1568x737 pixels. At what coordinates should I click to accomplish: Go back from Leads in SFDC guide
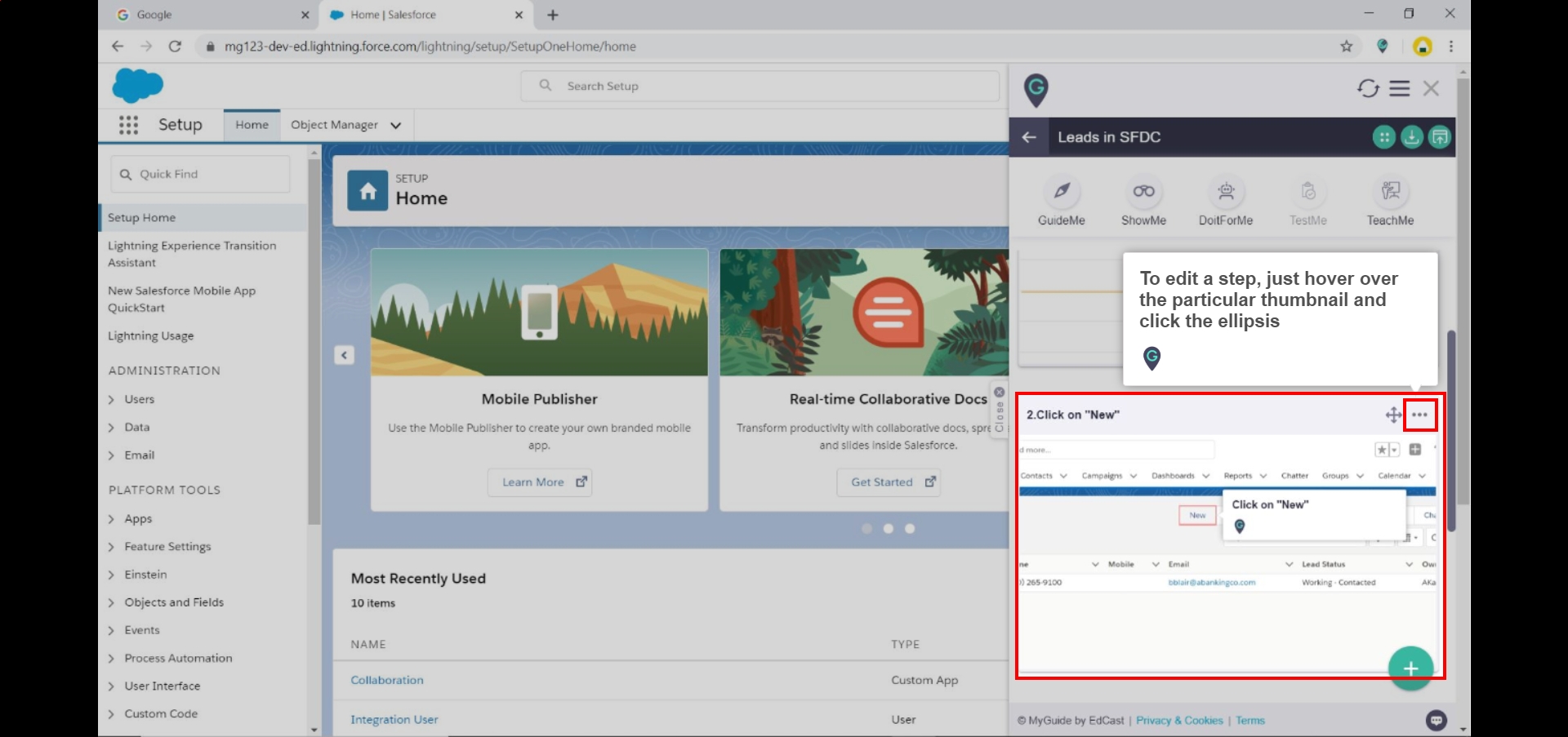click(1029, 137)
